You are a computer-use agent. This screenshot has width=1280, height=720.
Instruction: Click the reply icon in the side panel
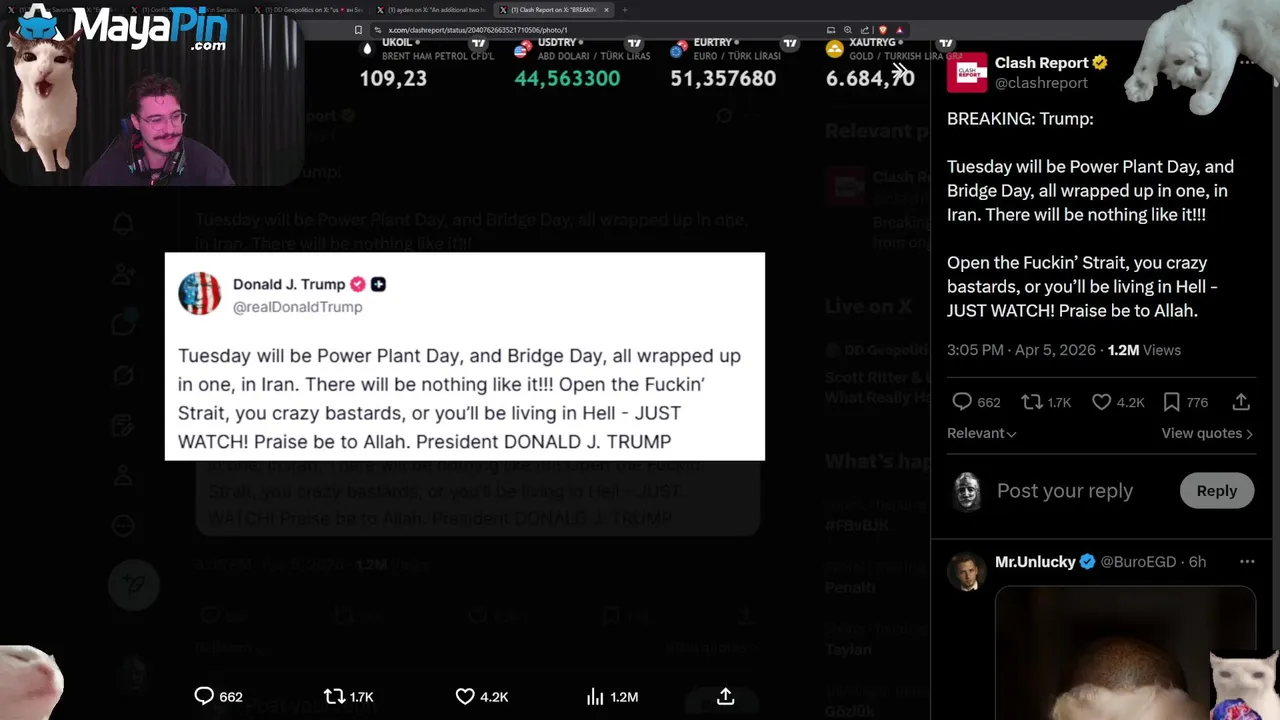pyautogui.click(x=962, y=402)
